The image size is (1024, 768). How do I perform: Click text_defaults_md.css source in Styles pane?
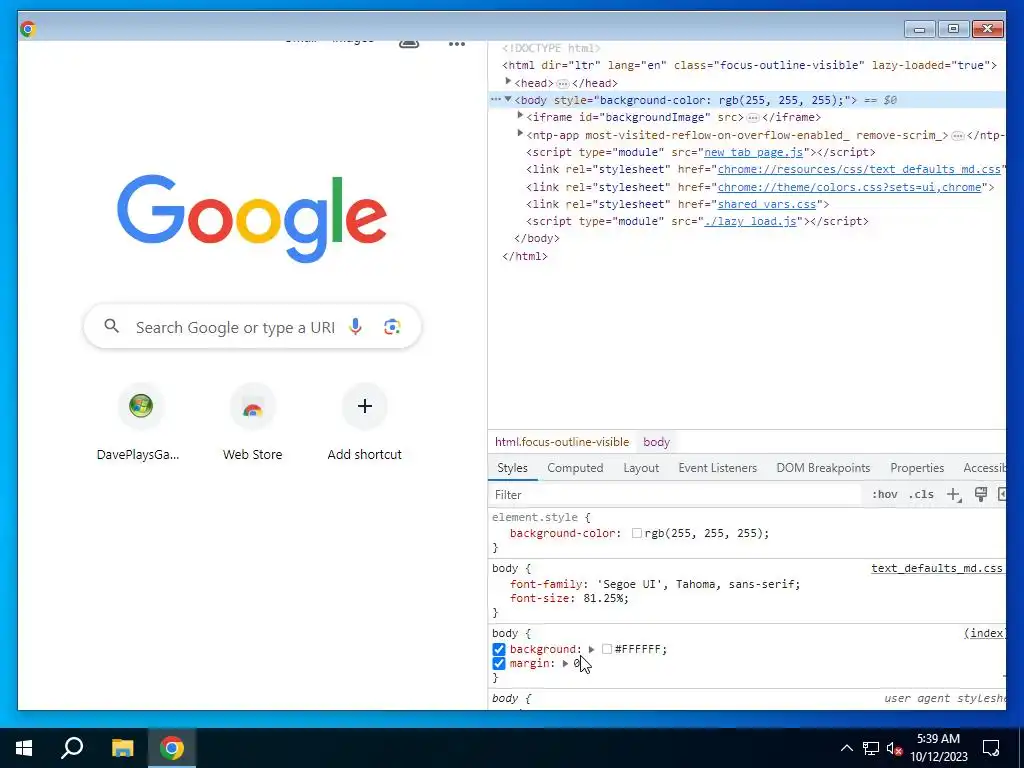coord(936,568)
